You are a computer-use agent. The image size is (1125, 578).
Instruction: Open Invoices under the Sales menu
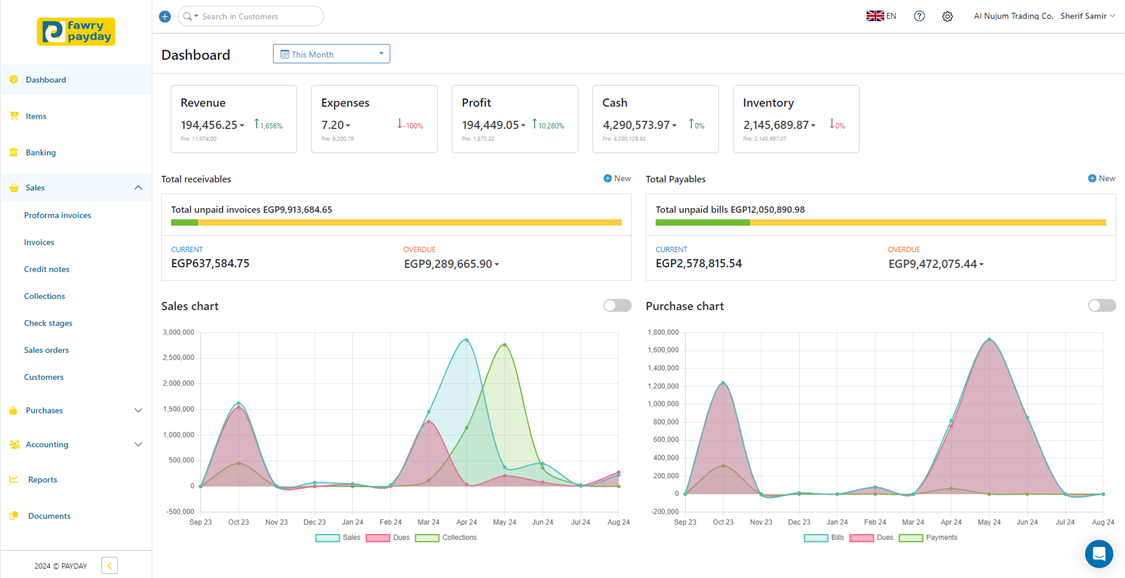pyautogui.click(x=39, y=242)
